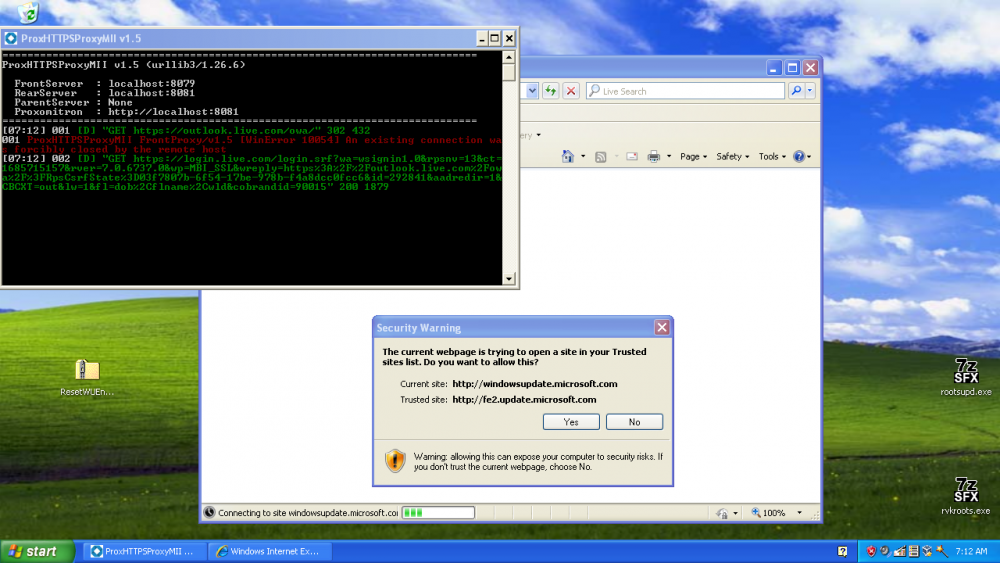Focus the Live Search input box
Screen dimensions: 1000x563
686,91
